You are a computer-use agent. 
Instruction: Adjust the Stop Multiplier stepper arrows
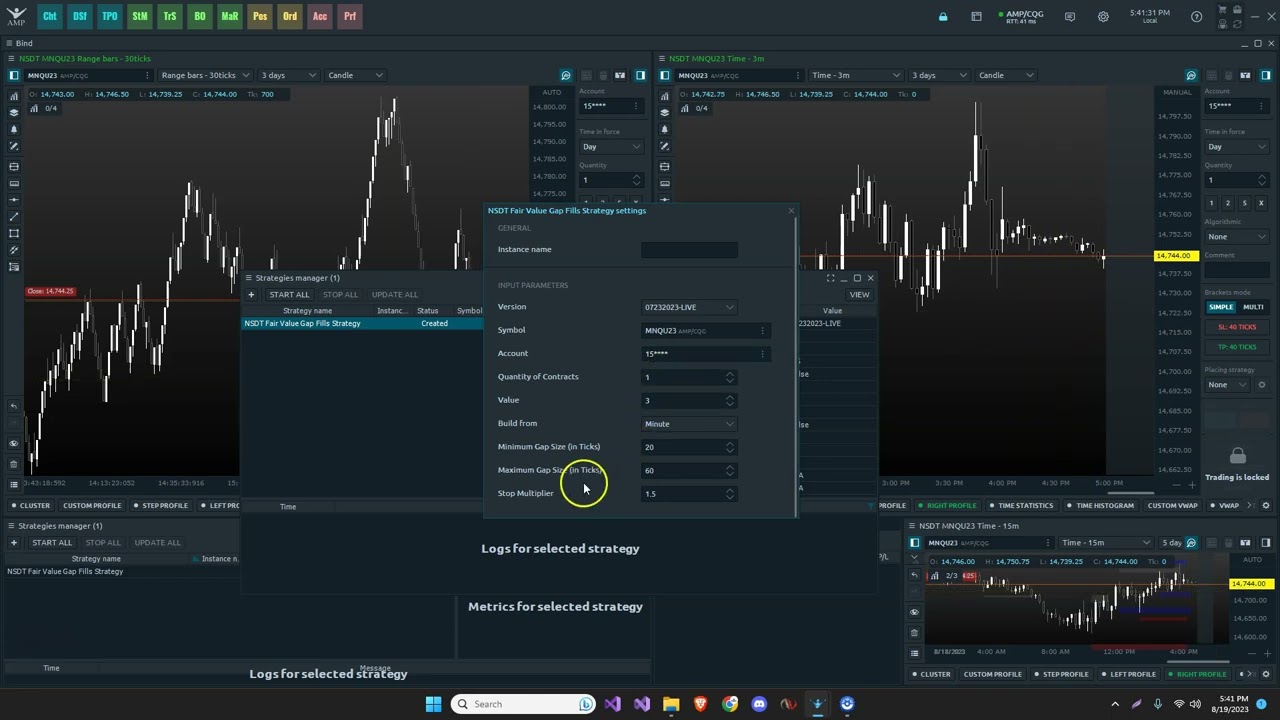click(x=730, y=494)
